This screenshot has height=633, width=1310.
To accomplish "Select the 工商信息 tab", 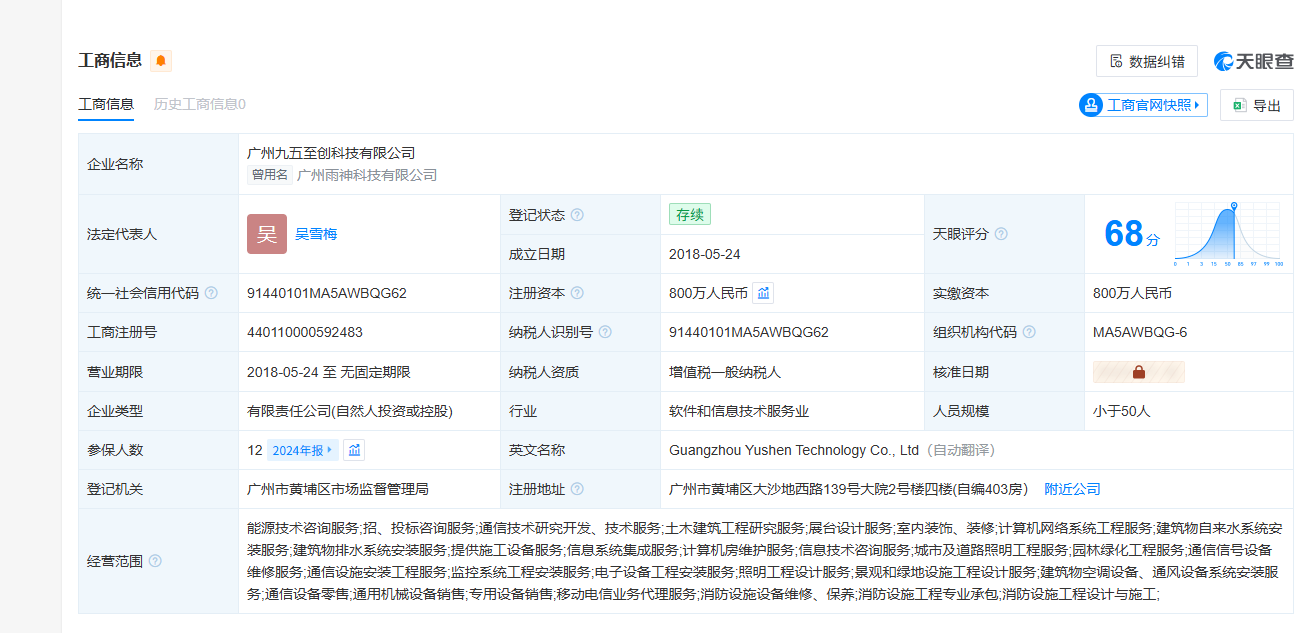I will (x=106, y=104).
